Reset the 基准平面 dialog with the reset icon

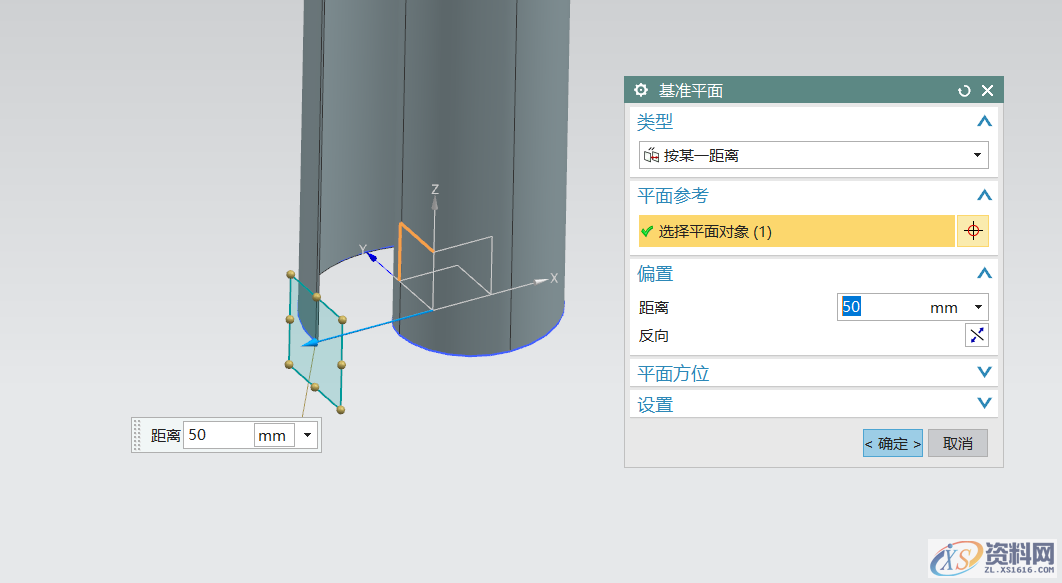click(964, 91)
